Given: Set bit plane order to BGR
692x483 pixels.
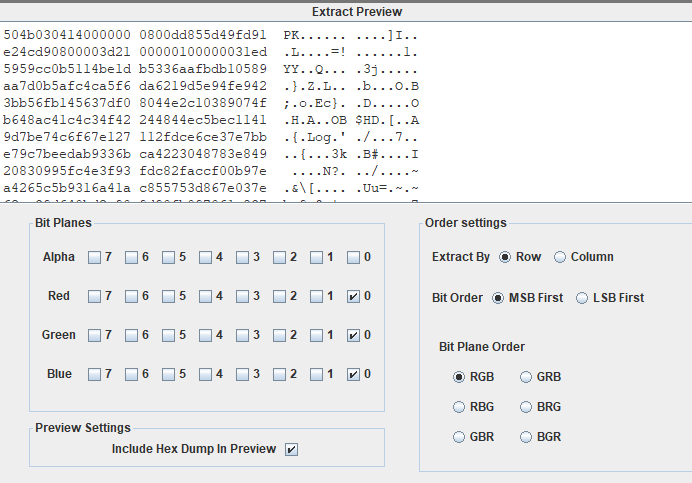Looking at the screenshot, I should click(526, 437).
